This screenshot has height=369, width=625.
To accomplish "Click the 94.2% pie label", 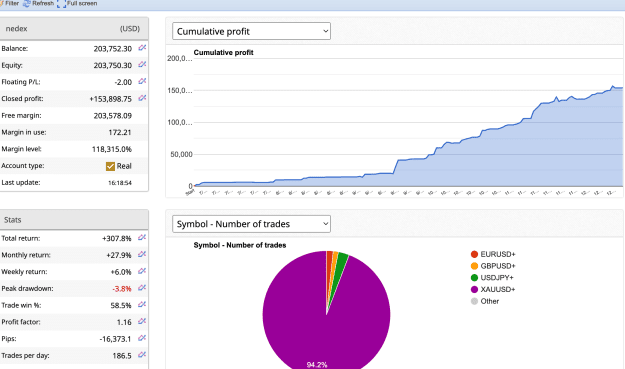I will coord(317,365).
